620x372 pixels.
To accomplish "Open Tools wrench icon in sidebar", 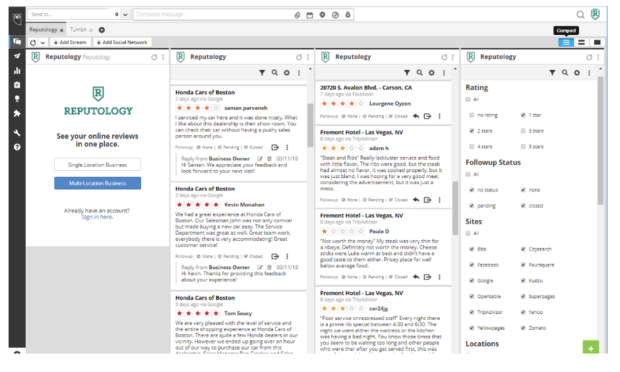I will tap(17, 133).
